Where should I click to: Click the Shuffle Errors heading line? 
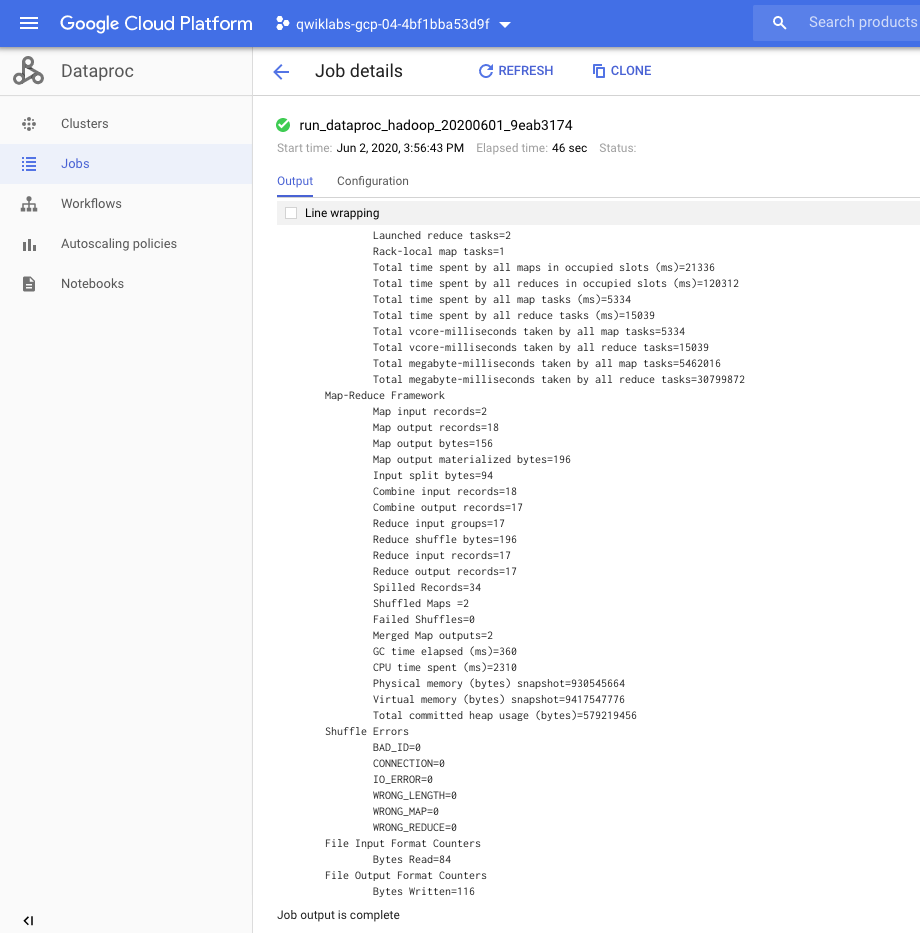[367, 732]
